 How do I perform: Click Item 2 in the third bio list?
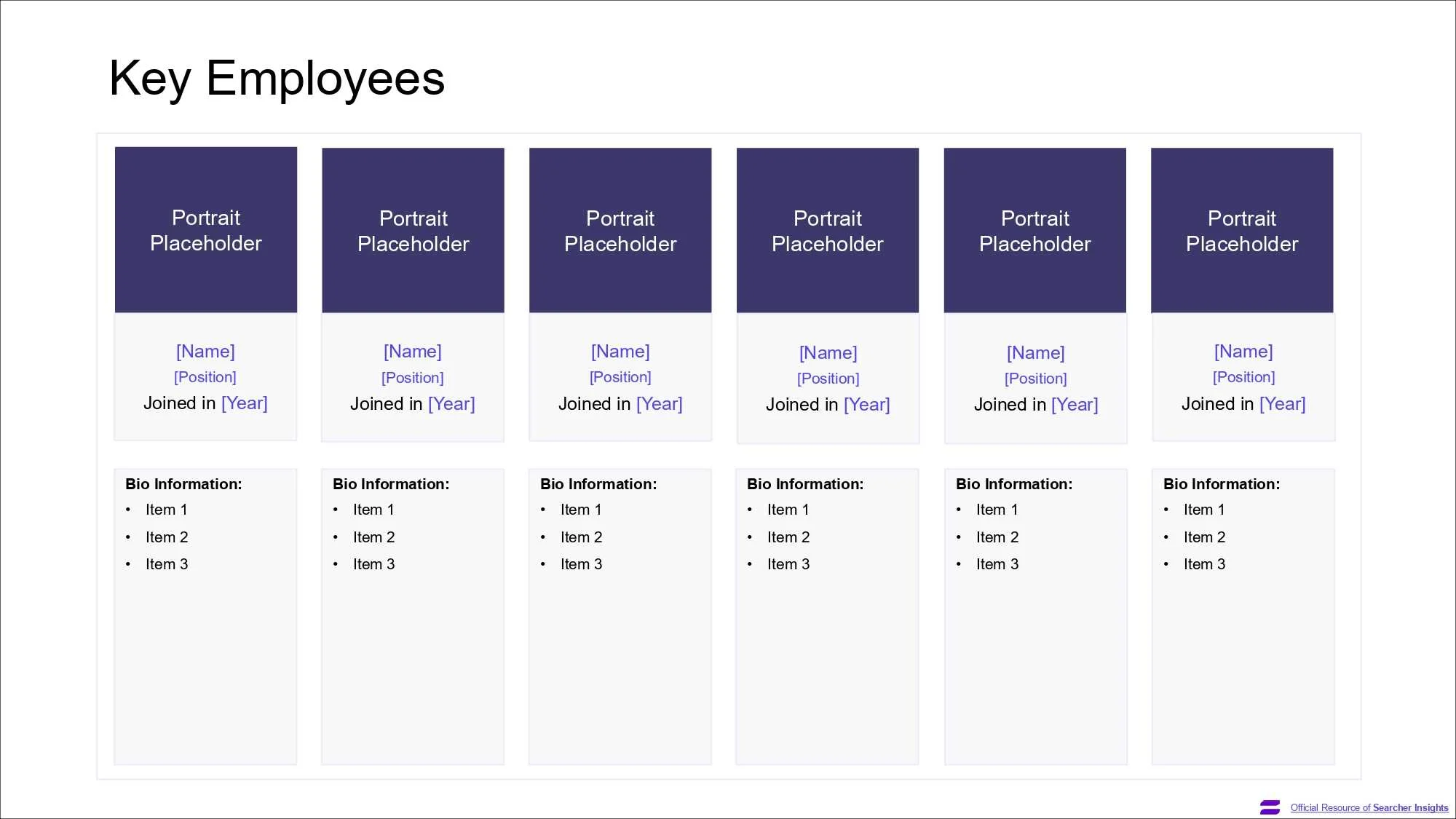(x=582, y=537)
